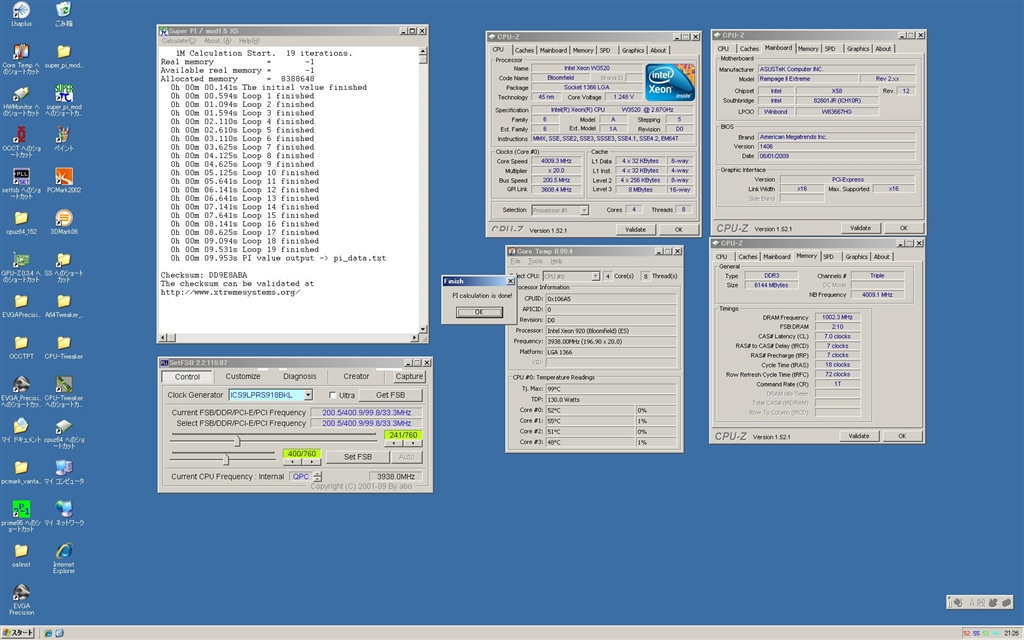Launch the prime95 desktop shortcut
1024x640 pixels.
coord(20,508)
